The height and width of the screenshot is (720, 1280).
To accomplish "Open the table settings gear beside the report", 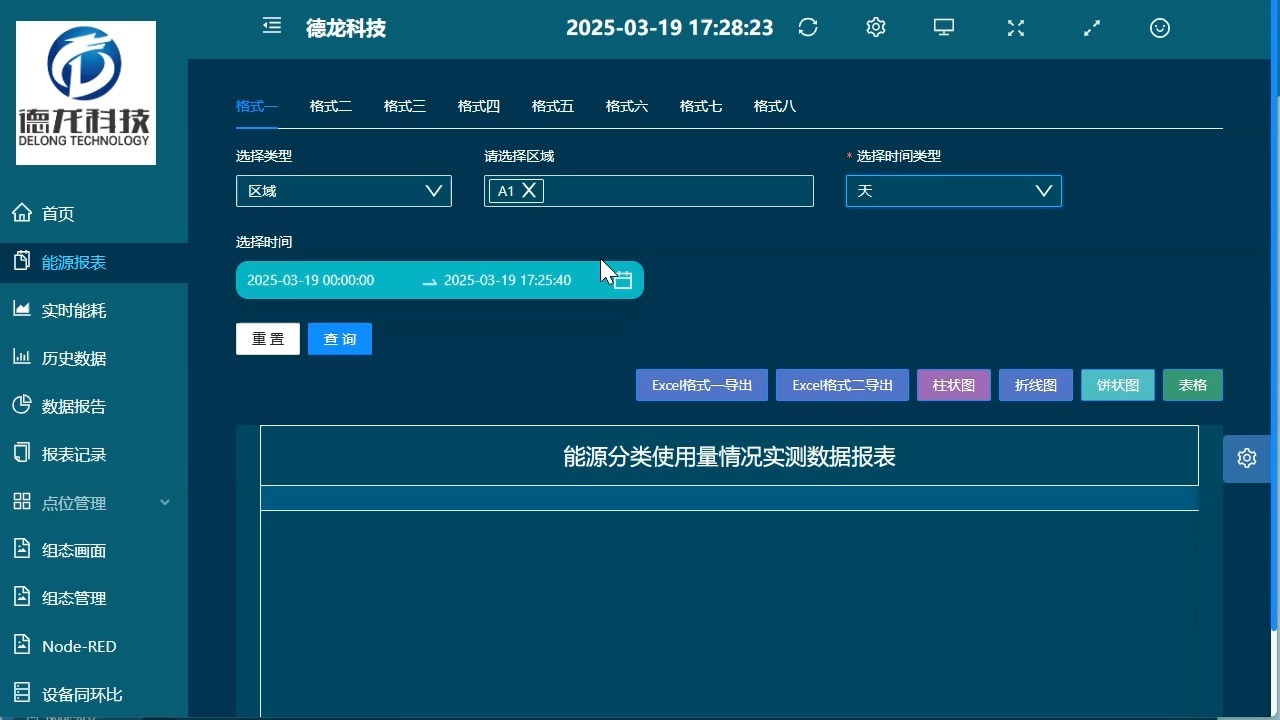I will (1246, 458).
